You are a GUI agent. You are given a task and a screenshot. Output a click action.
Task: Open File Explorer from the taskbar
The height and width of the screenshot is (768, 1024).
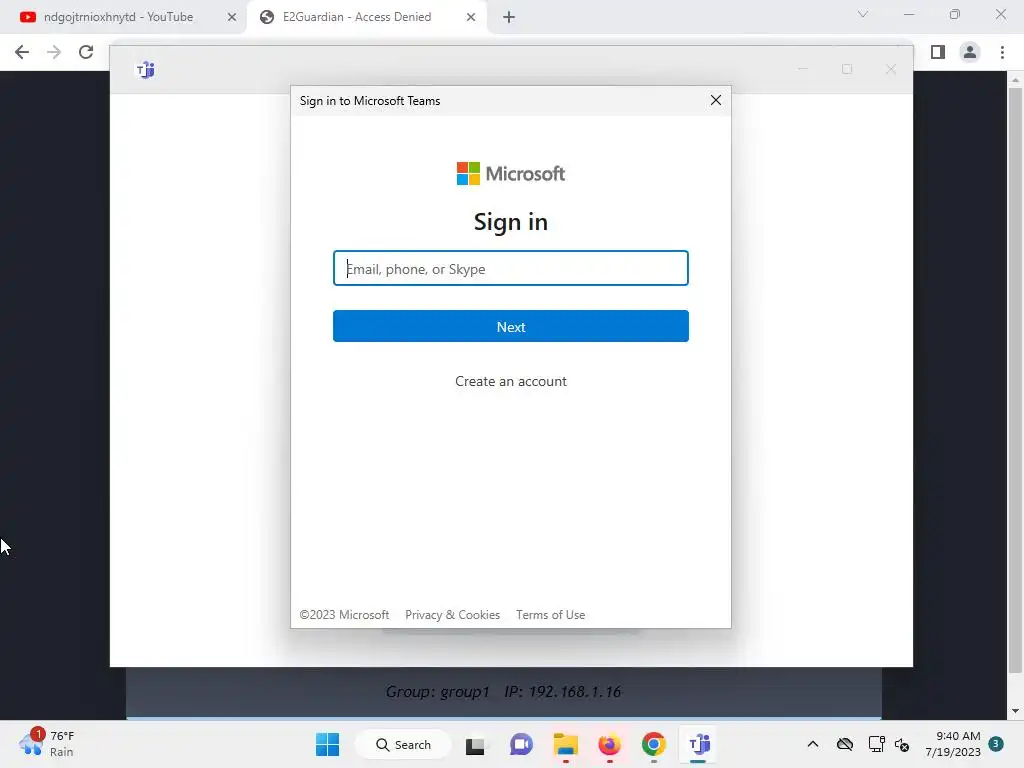point(566,744)
